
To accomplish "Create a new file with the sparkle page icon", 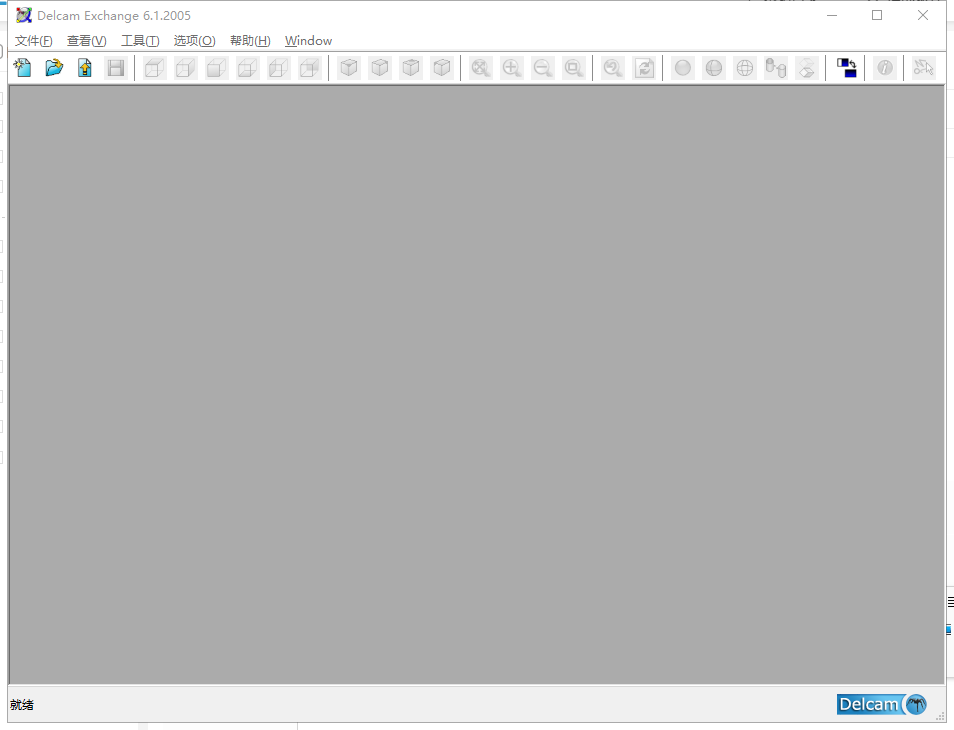I will tap(23, 68).
